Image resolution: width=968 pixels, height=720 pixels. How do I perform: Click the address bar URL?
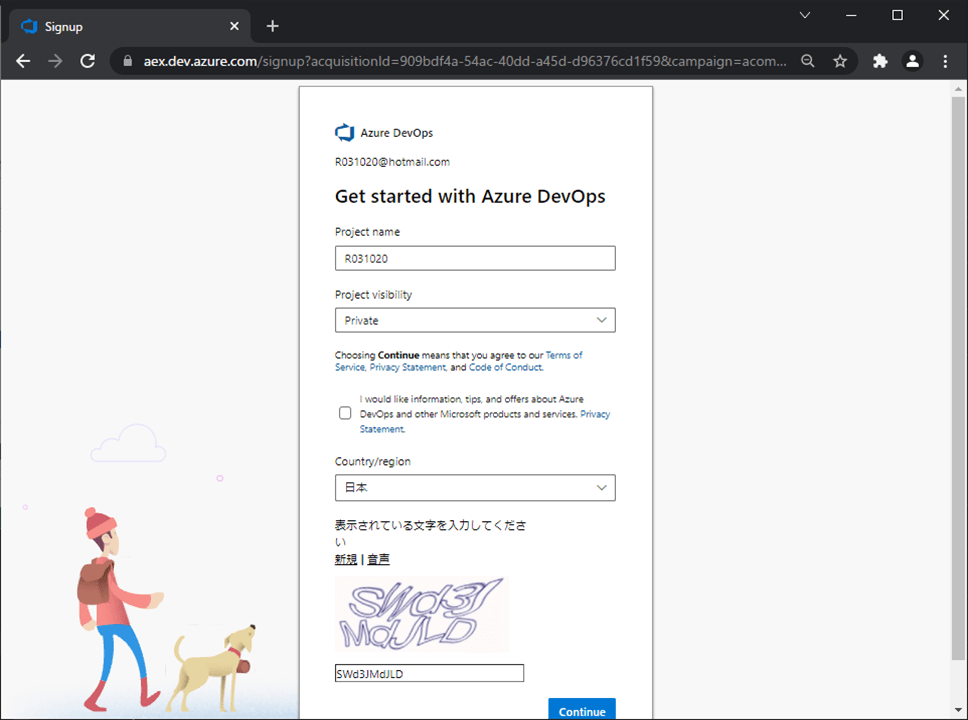[465, 61]
